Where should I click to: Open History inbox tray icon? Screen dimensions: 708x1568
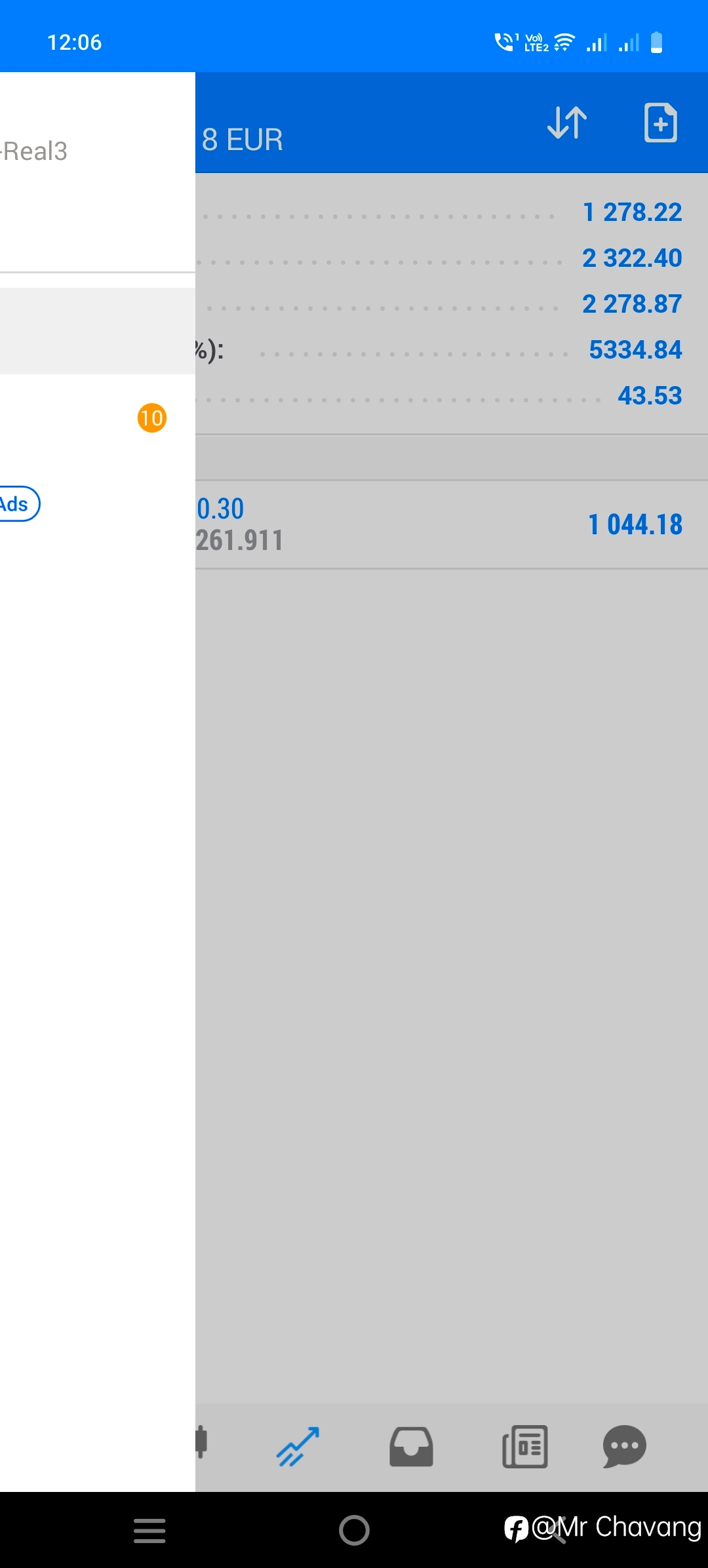pyautogui.click(x=411, y=1446)
